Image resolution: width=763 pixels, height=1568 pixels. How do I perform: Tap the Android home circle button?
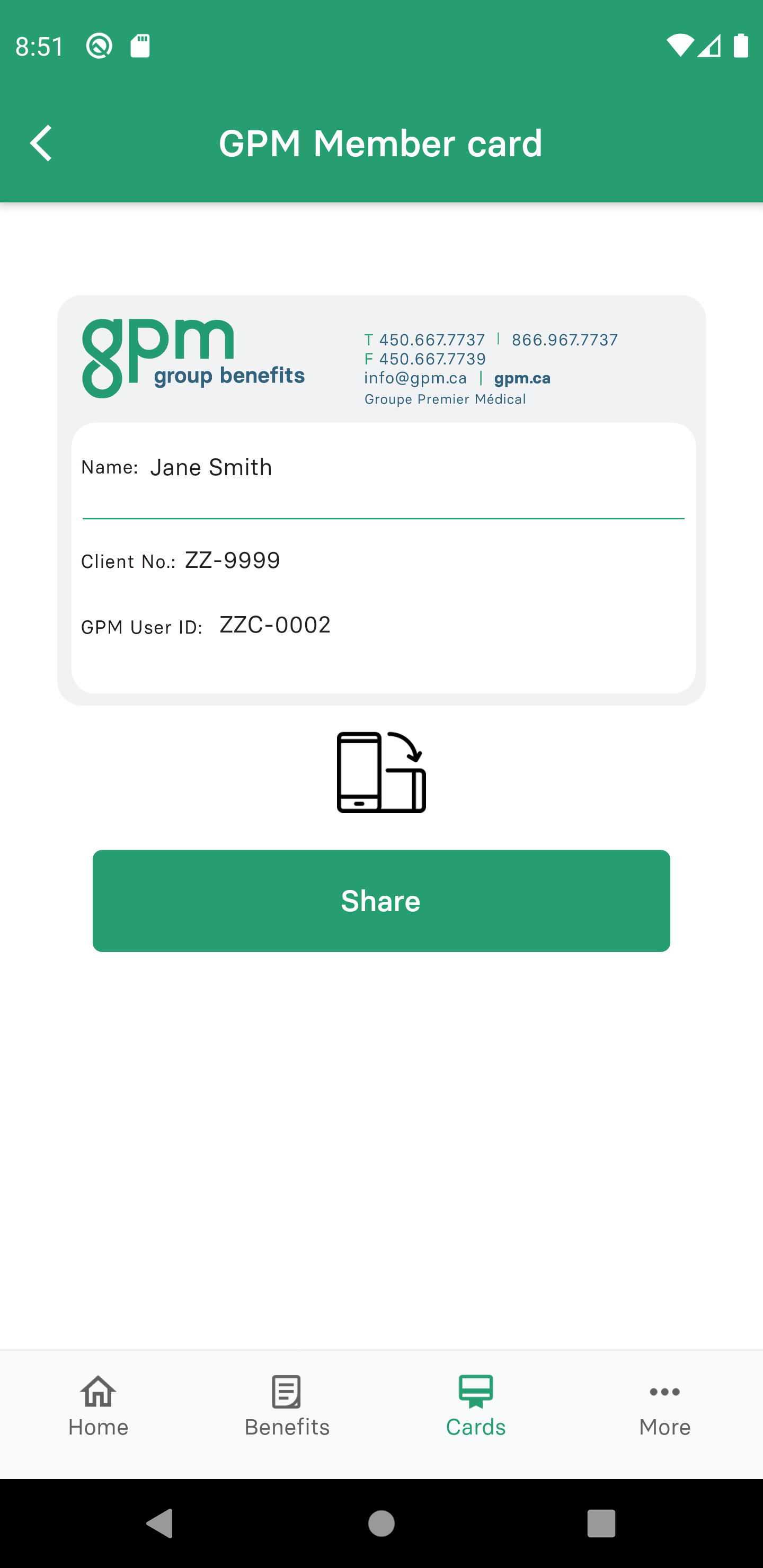[381, 1524]
